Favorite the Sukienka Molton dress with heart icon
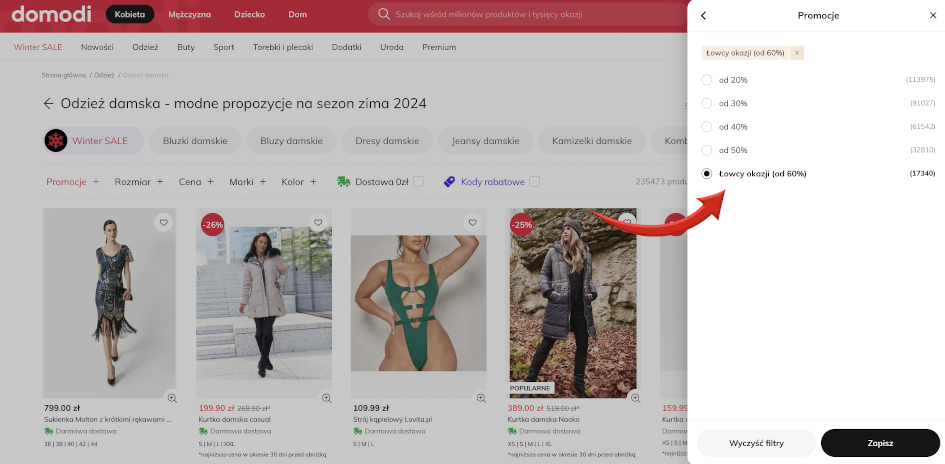The image size is (945, 464). click(x=163, y=222)
